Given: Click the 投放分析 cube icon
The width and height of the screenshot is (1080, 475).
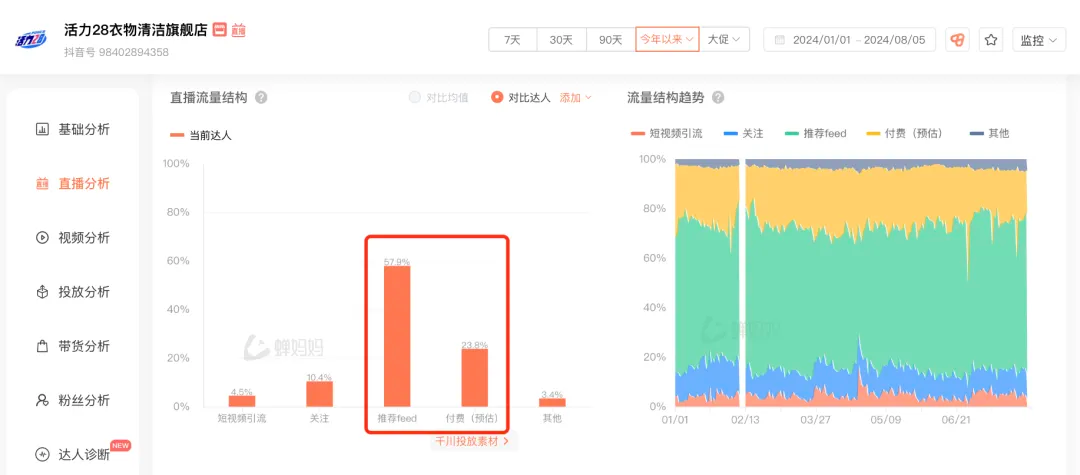Looking at the screenshot, I should (42, 292).
